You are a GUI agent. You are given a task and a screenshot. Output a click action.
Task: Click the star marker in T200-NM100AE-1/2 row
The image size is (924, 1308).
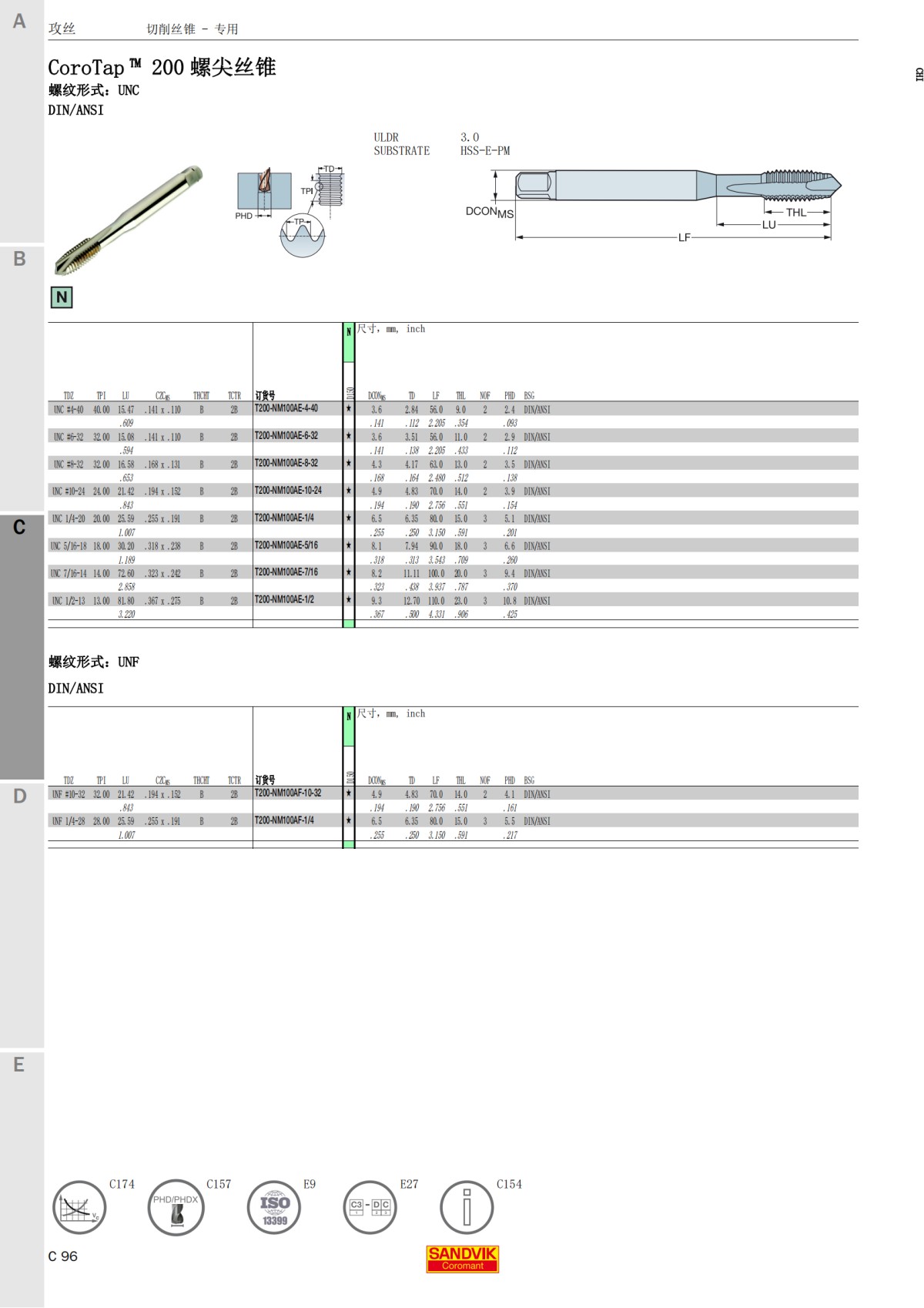[x=349, y=599]
